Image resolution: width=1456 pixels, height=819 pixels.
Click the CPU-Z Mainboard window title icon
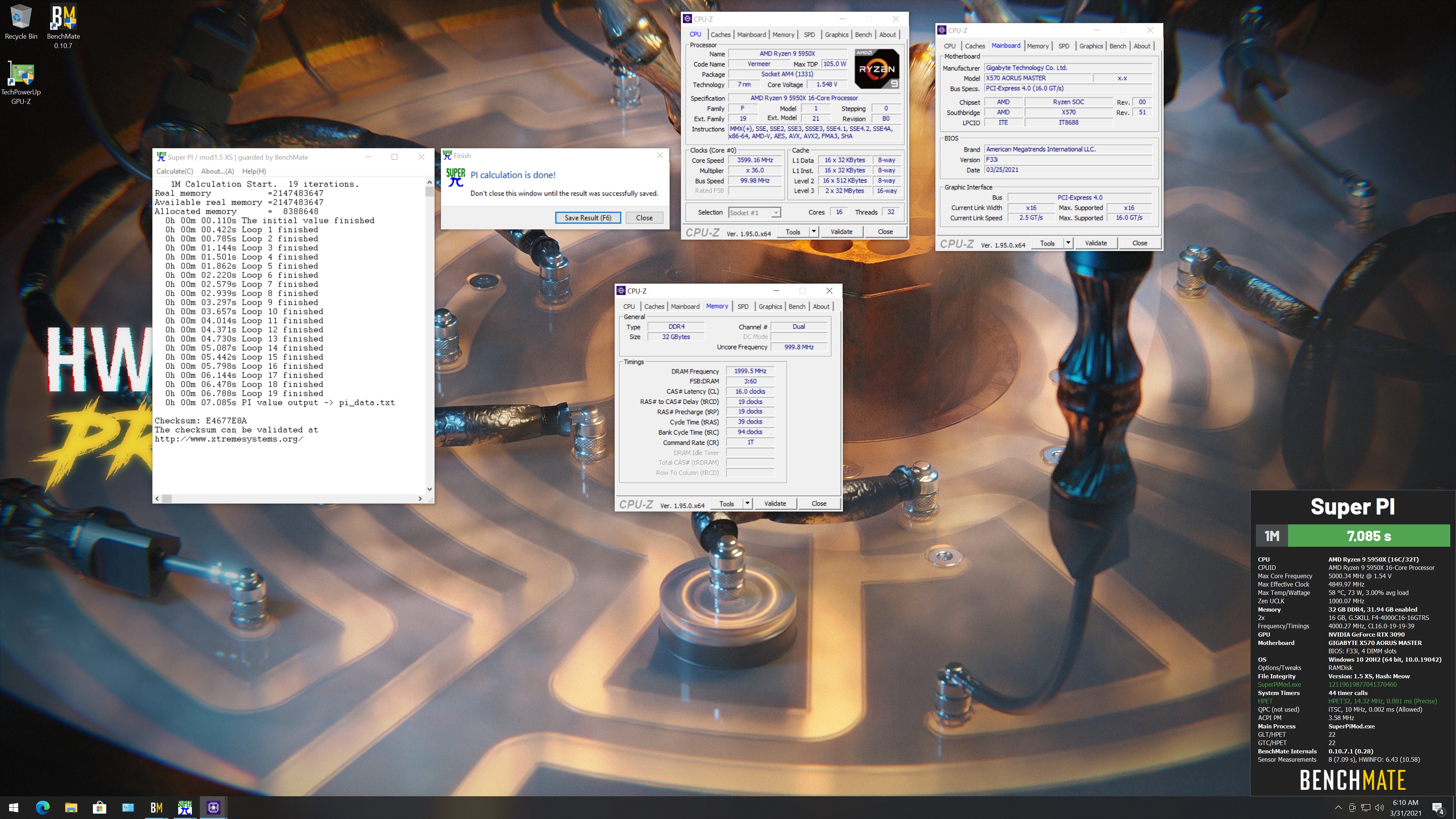pos(941,30)
